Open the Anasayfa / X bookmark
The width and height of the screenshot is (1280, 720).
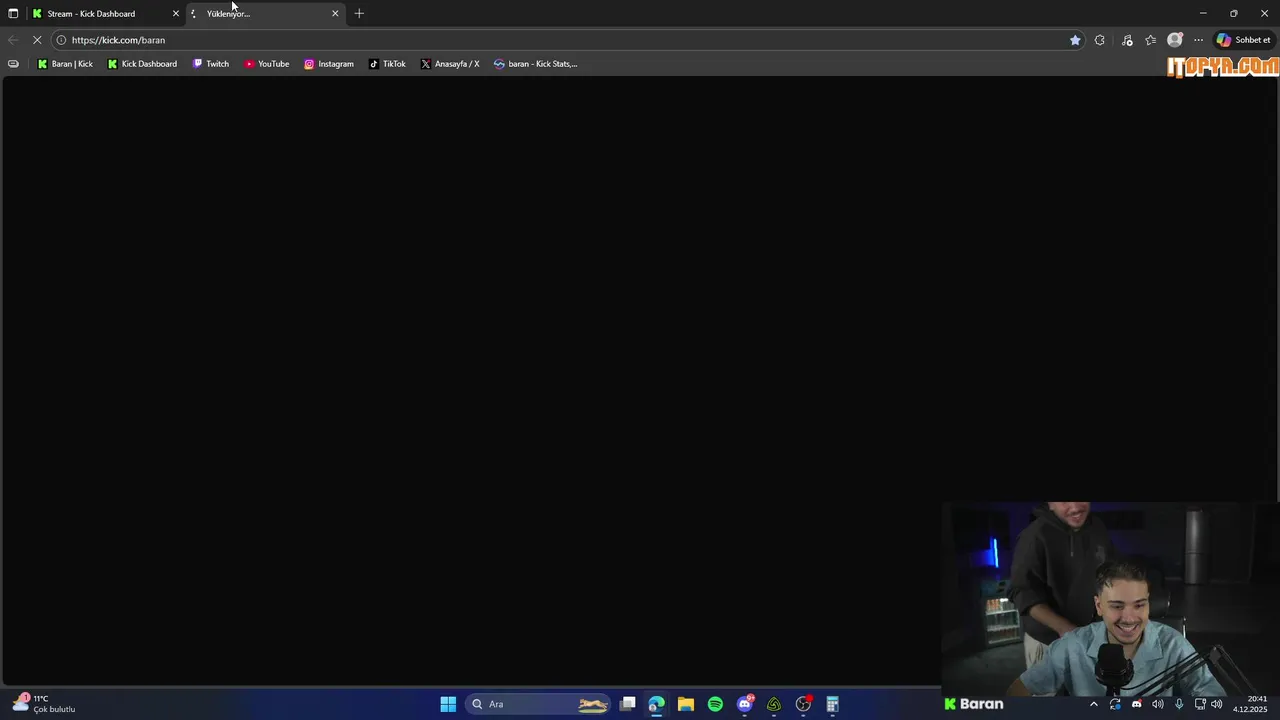click(x=450, y=64)
